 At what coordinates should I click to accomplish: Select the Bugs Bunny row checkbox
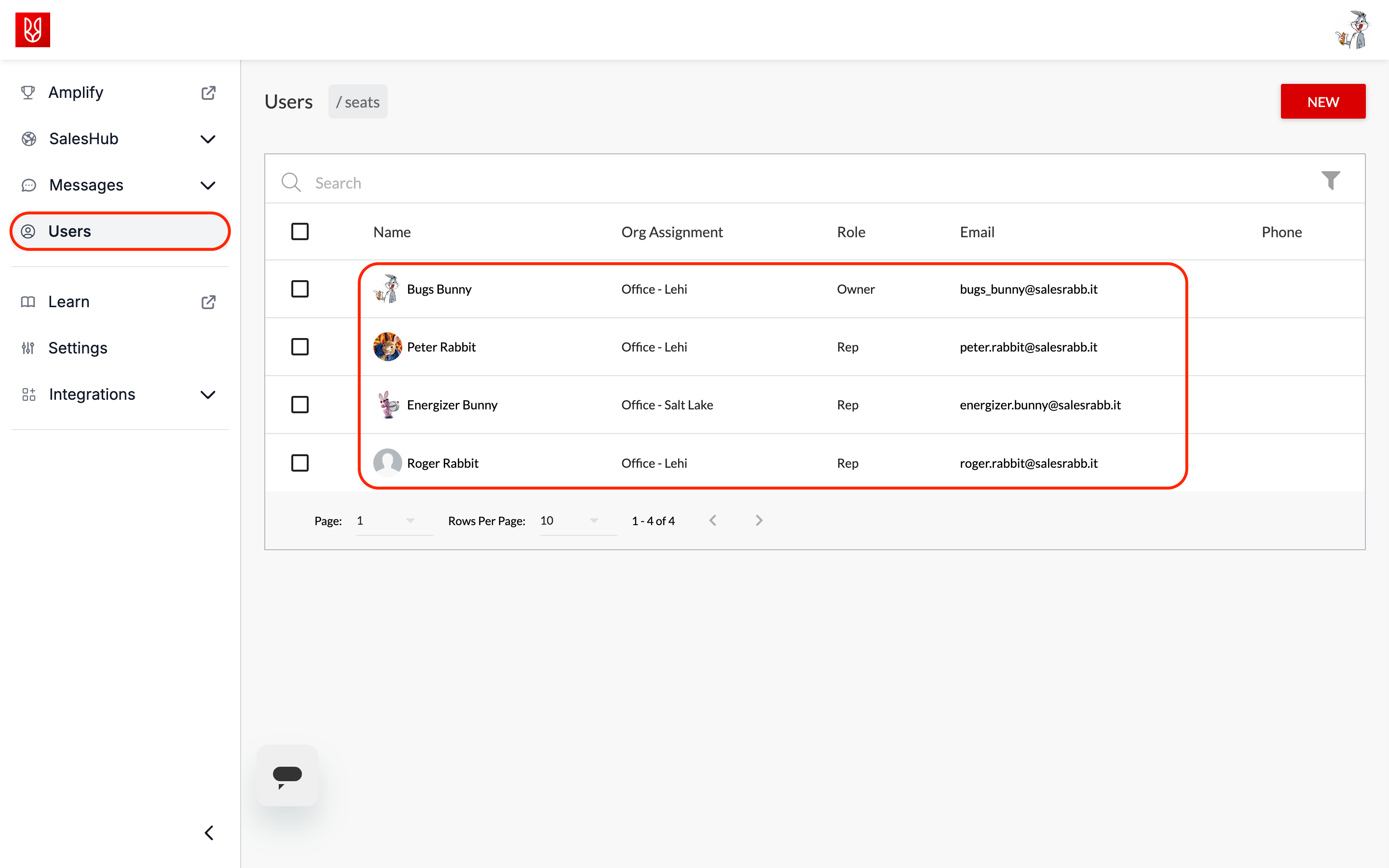[300, 289]
